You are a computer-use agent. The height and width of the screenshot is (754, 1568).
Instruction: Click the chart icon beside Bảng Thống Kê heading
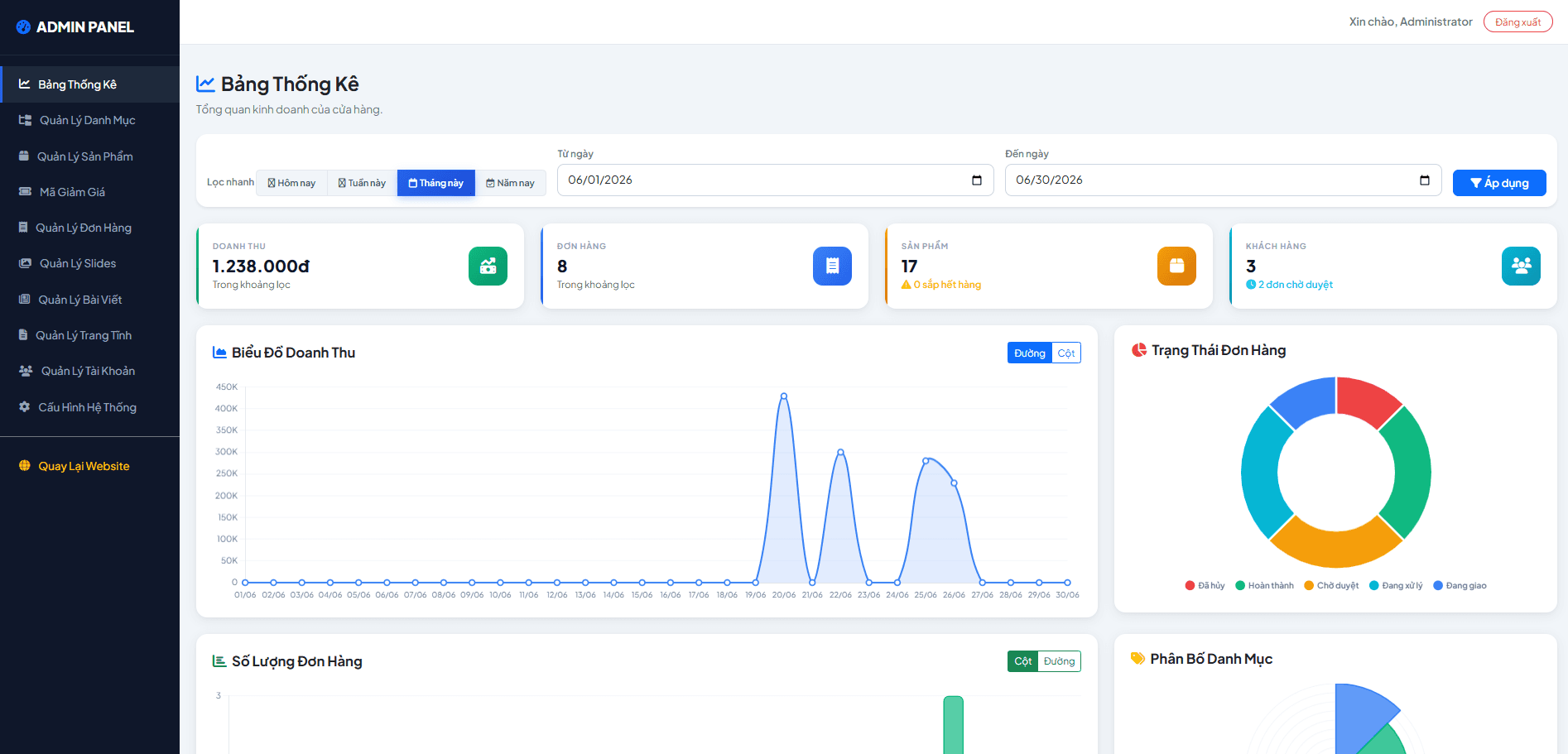[x=205, y=84]
